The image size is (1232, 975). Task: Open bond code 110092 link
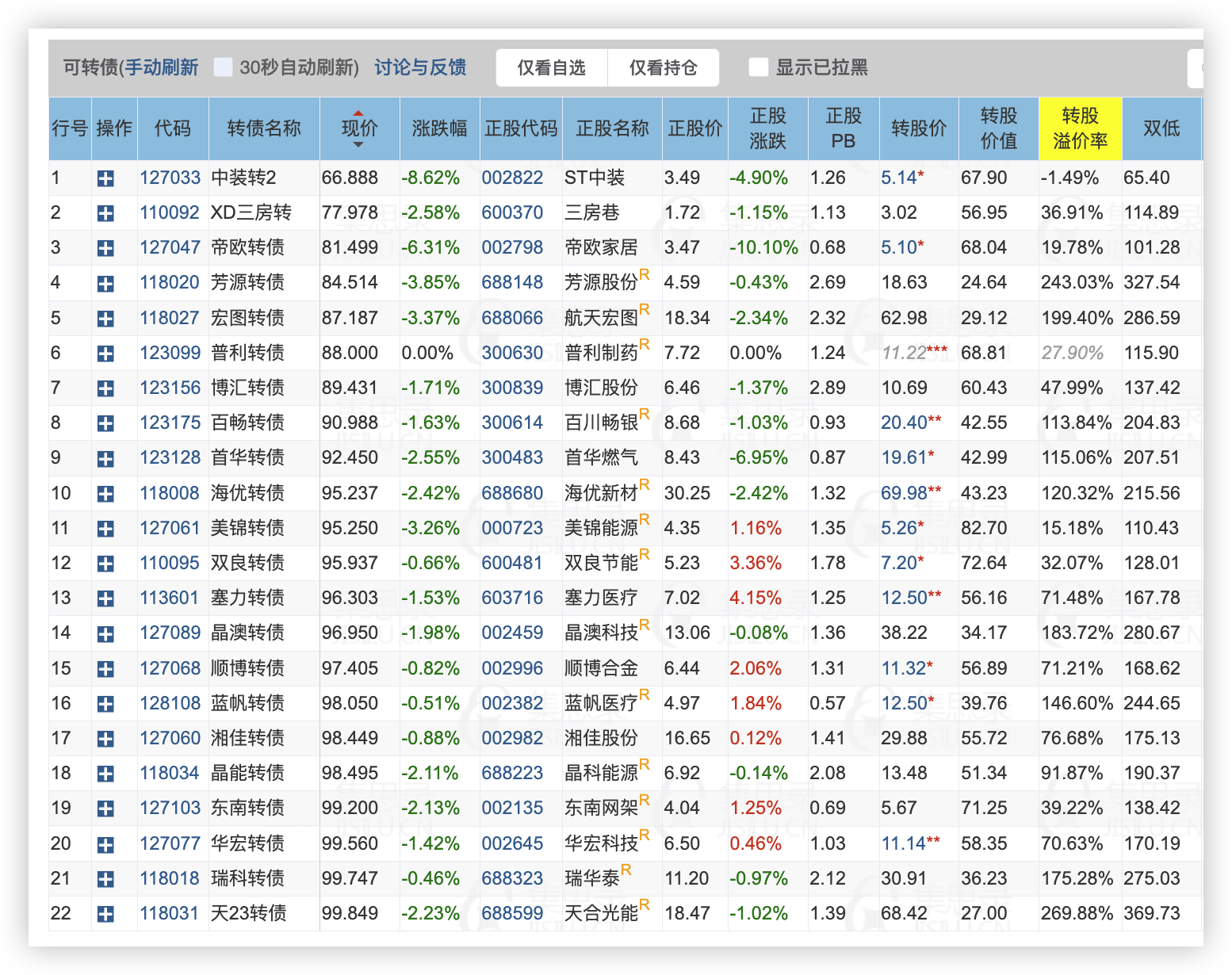tap(170, 212)
